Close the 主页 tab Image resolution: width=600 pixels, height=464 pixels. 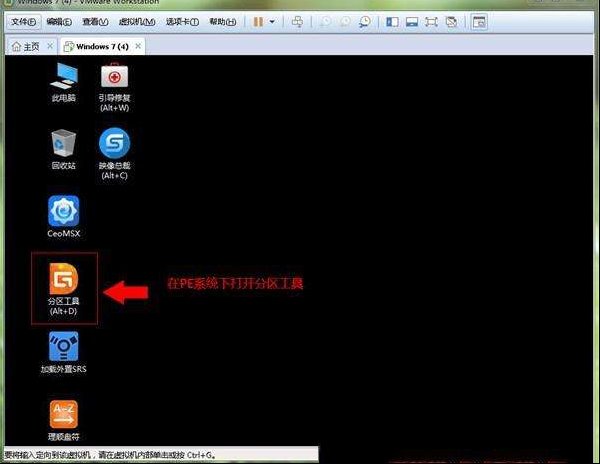tap(50, 46)
